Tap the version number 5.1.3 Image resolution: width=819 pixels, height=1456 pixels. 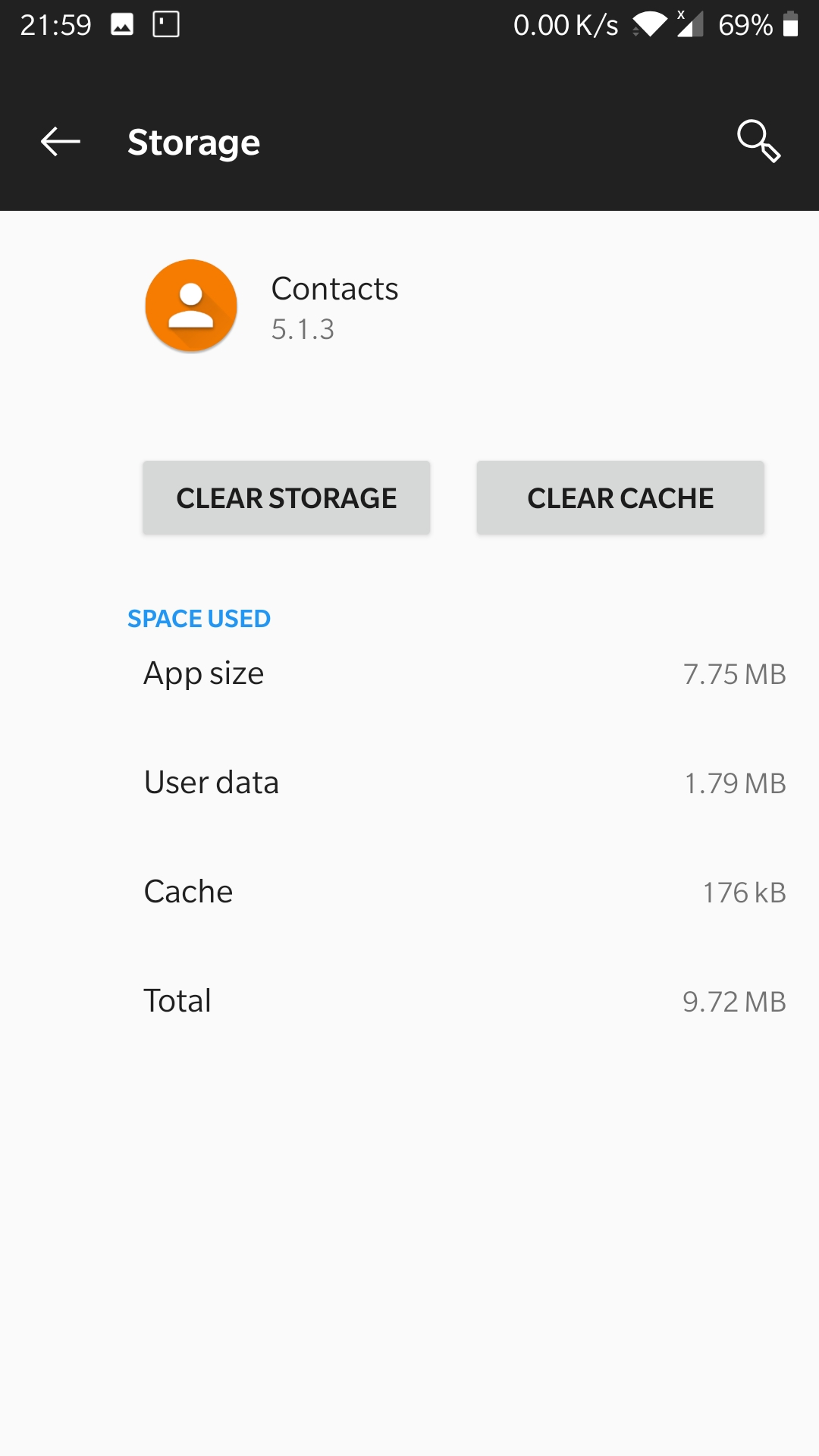point(303,330)
